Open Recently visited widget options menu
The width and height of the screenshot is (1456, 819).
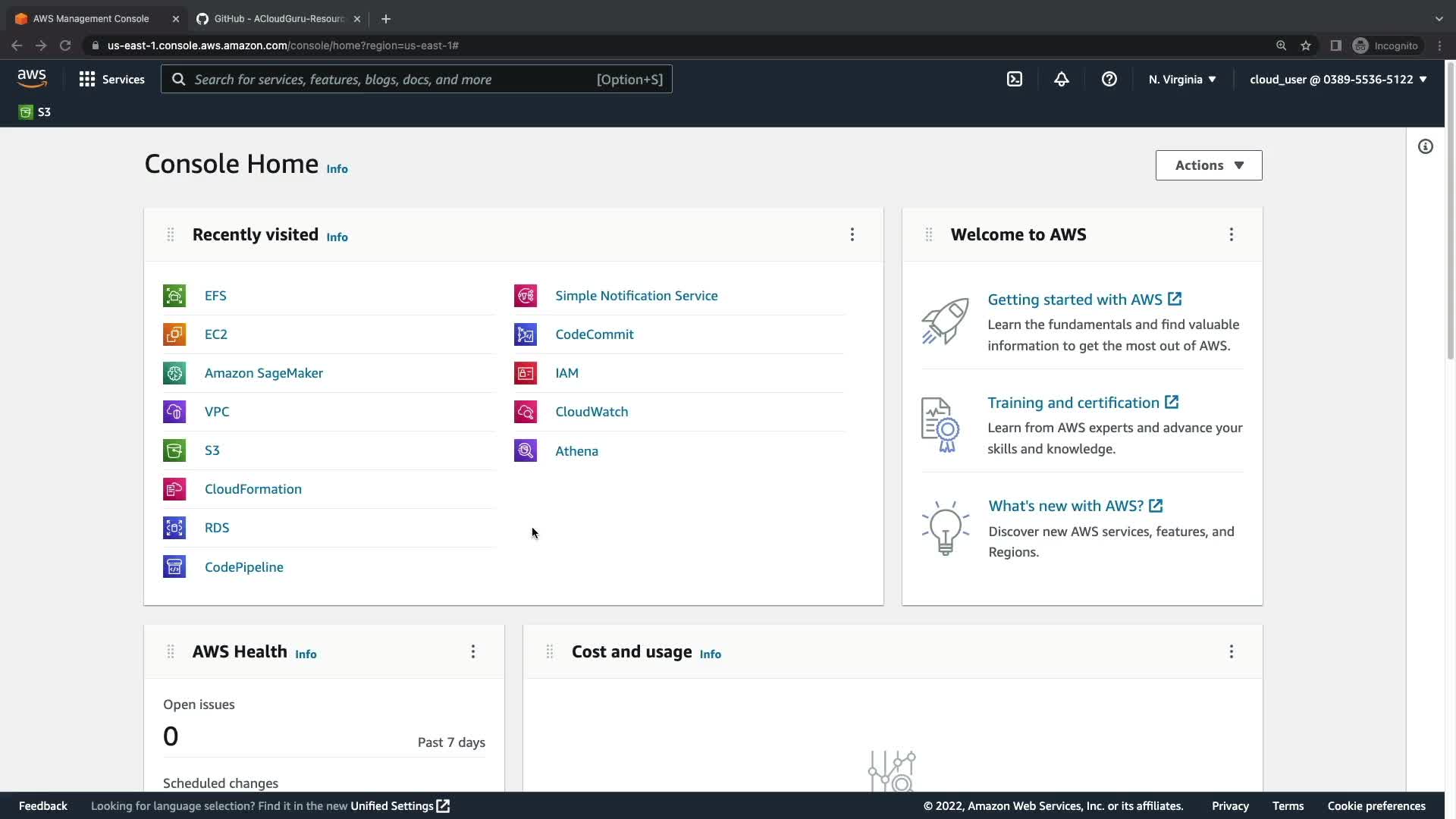click(x=852, y=234)
